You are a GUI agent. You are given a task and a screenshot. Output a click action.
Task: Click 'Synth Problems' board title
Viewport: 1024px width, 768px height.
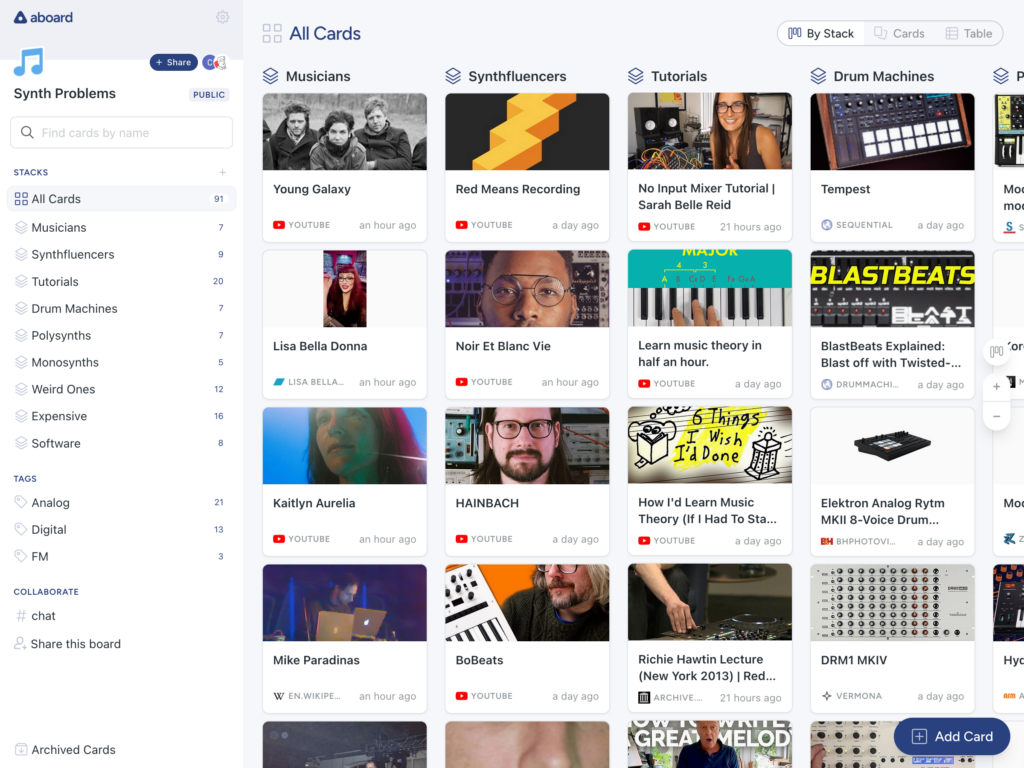(65, 93)
